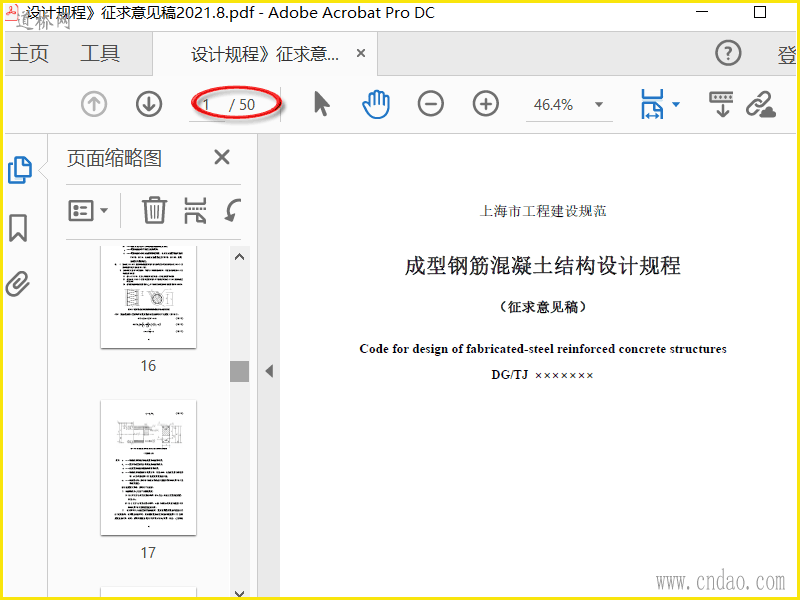This screenshot has height=600, width=800.
Task: Choose the arrow selection tool
Action: 321,104
